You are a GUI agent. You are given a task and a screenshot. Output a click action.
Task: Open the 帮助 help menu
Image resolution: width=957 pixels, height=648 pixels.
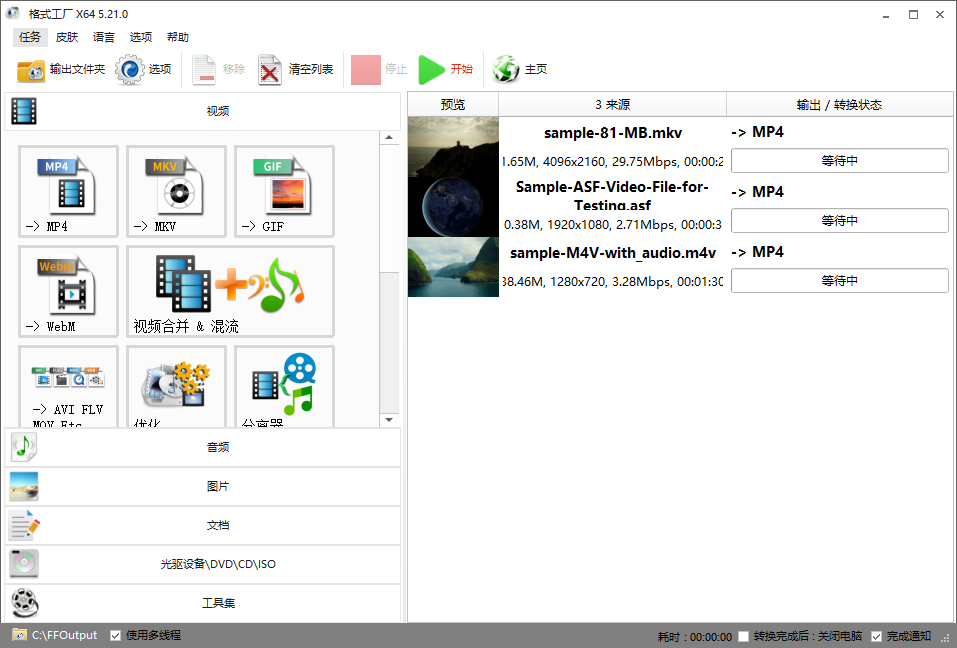pyautogui.click(x=178, y=37)
